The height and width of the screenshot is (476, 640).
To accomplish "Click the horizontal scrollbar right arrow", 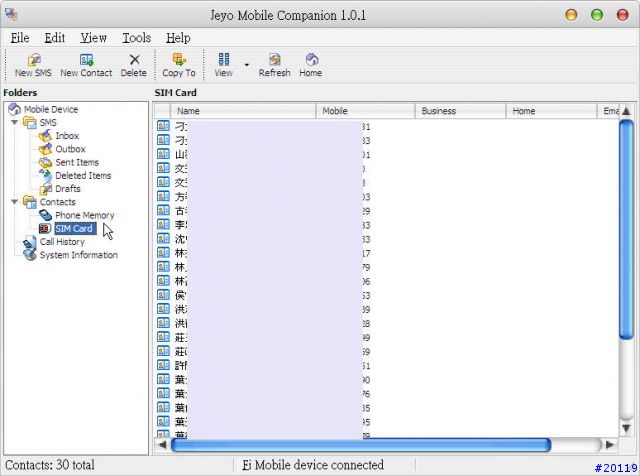I will tap(610, 445).
